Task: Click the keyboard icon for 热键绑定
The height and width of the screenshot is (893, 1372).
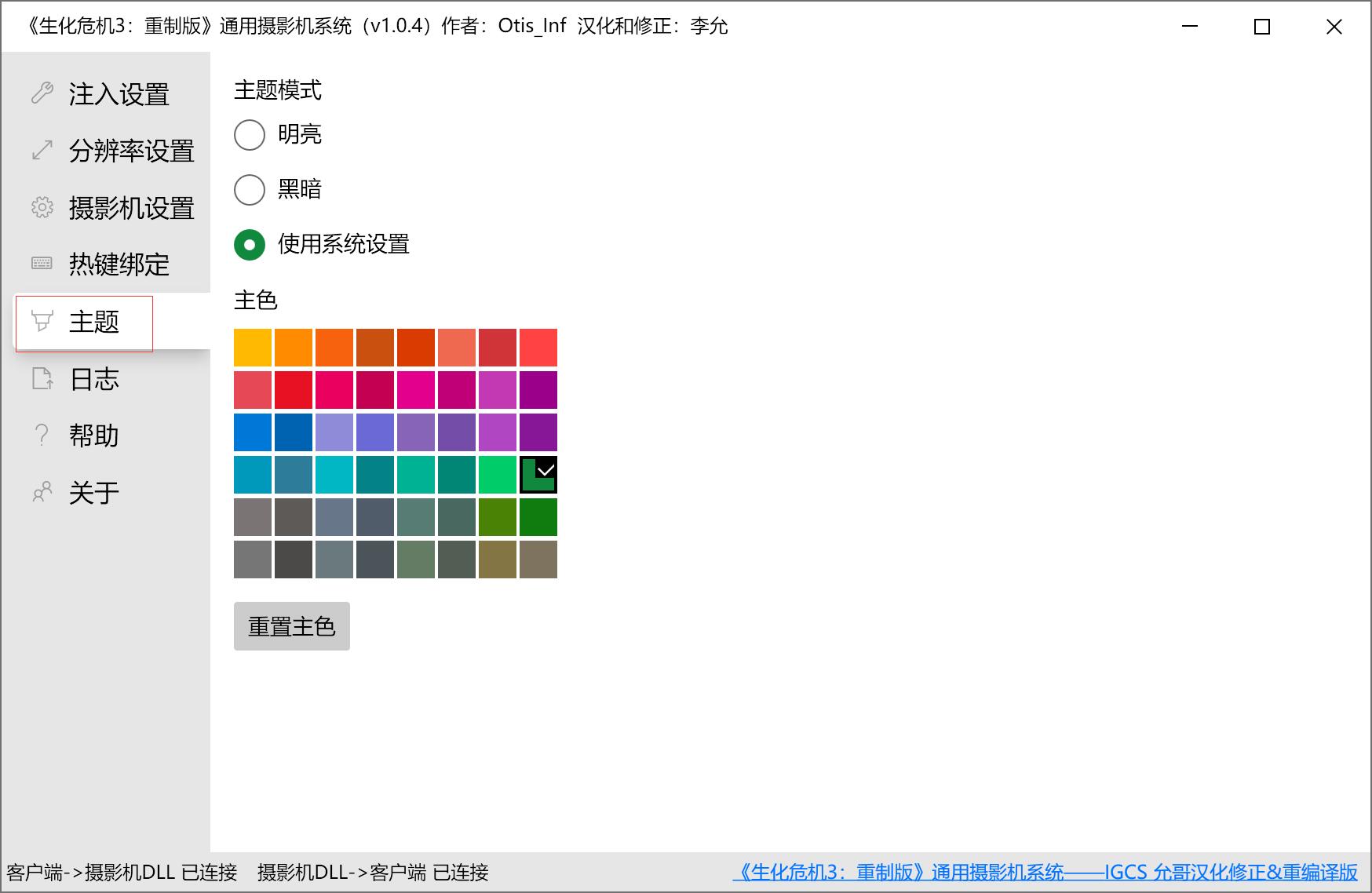Action: point(42,264)
